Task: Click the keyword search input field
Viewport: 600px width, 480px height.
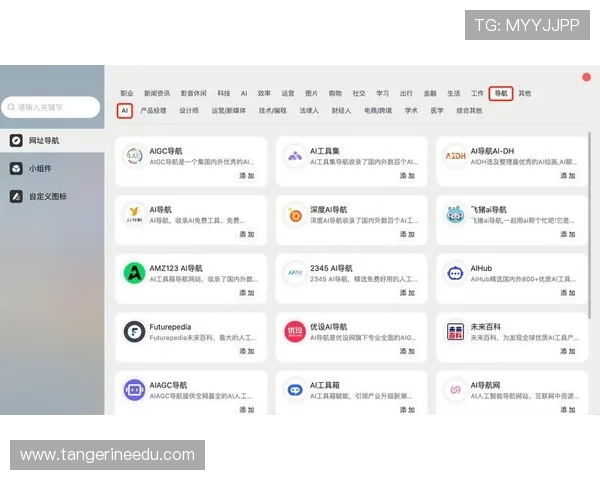Action: pyautogui.click(x=51, y=107)
